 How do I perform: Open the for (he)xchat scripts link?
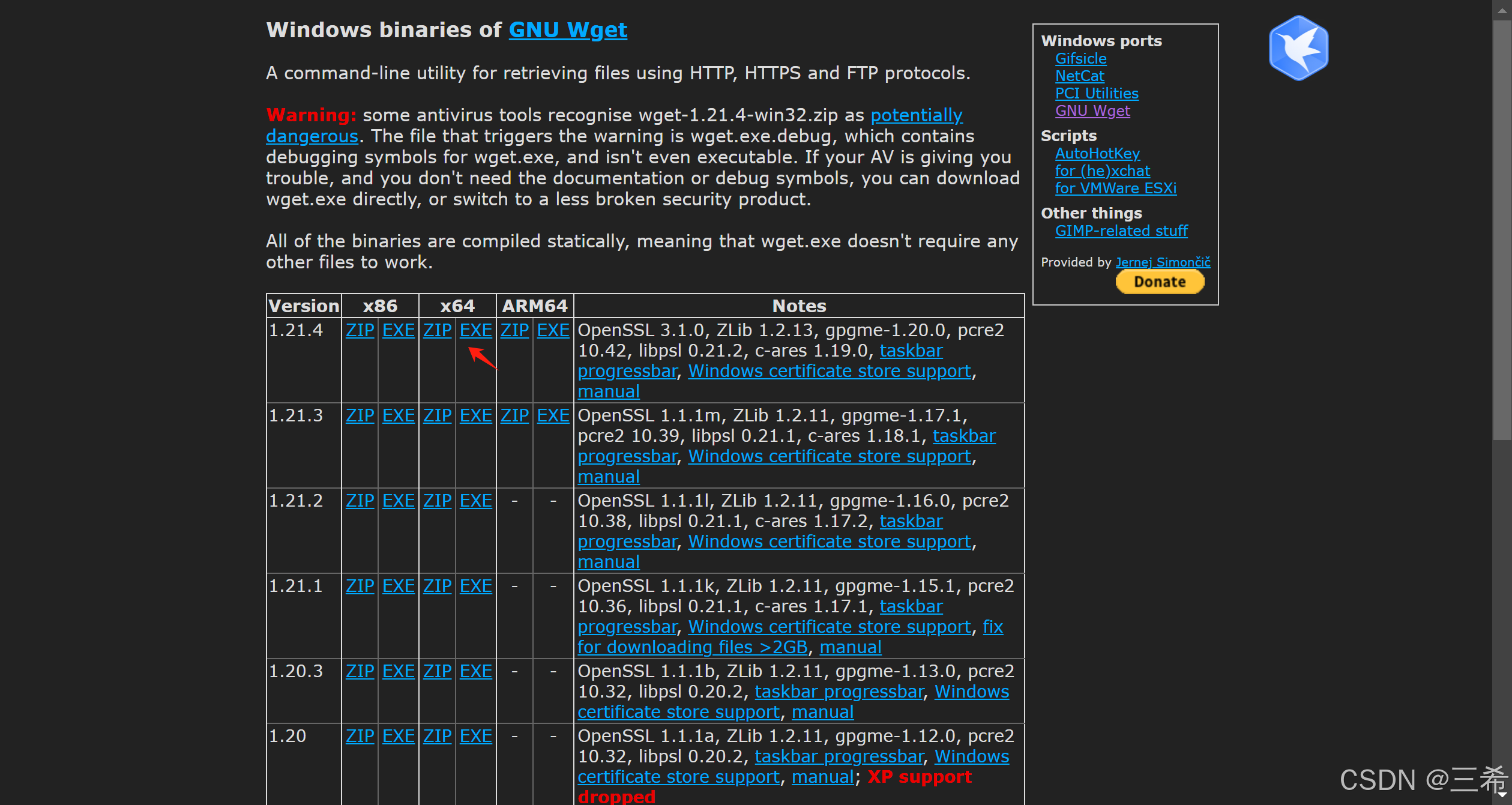coord(1102,171)
